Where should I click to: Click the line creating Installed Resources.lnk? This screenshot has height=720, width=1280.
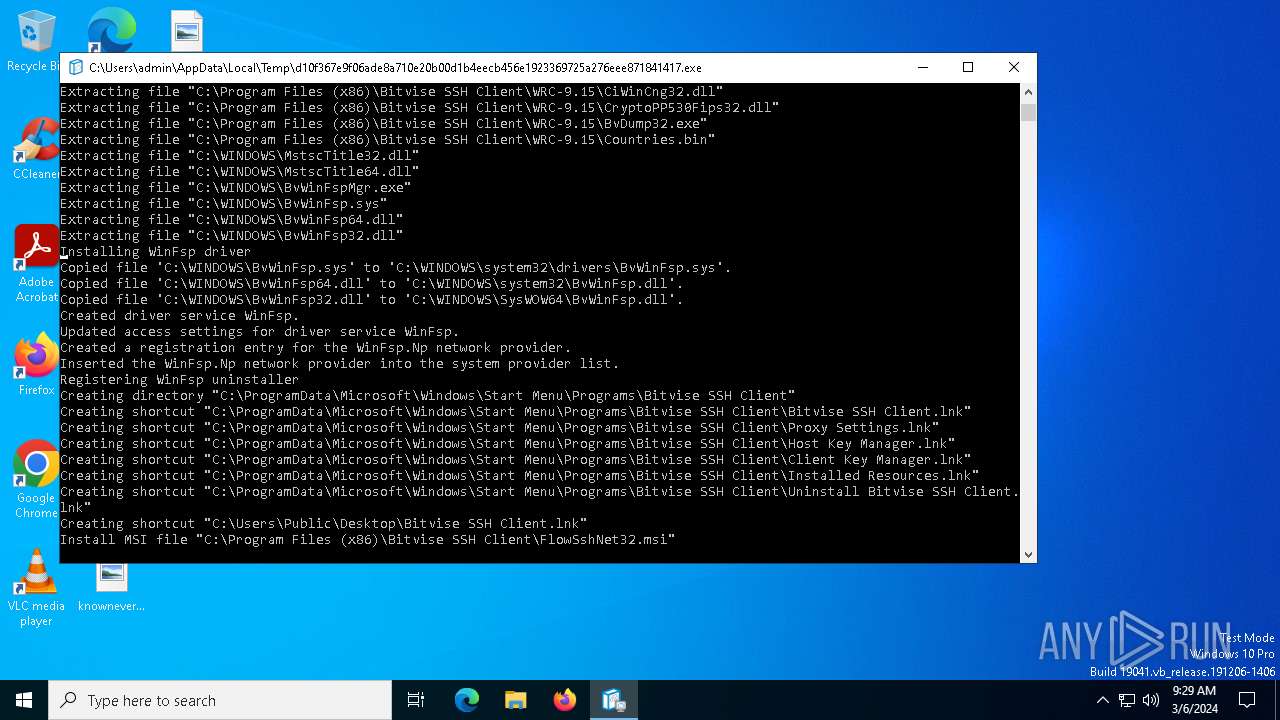click(519, 475)
